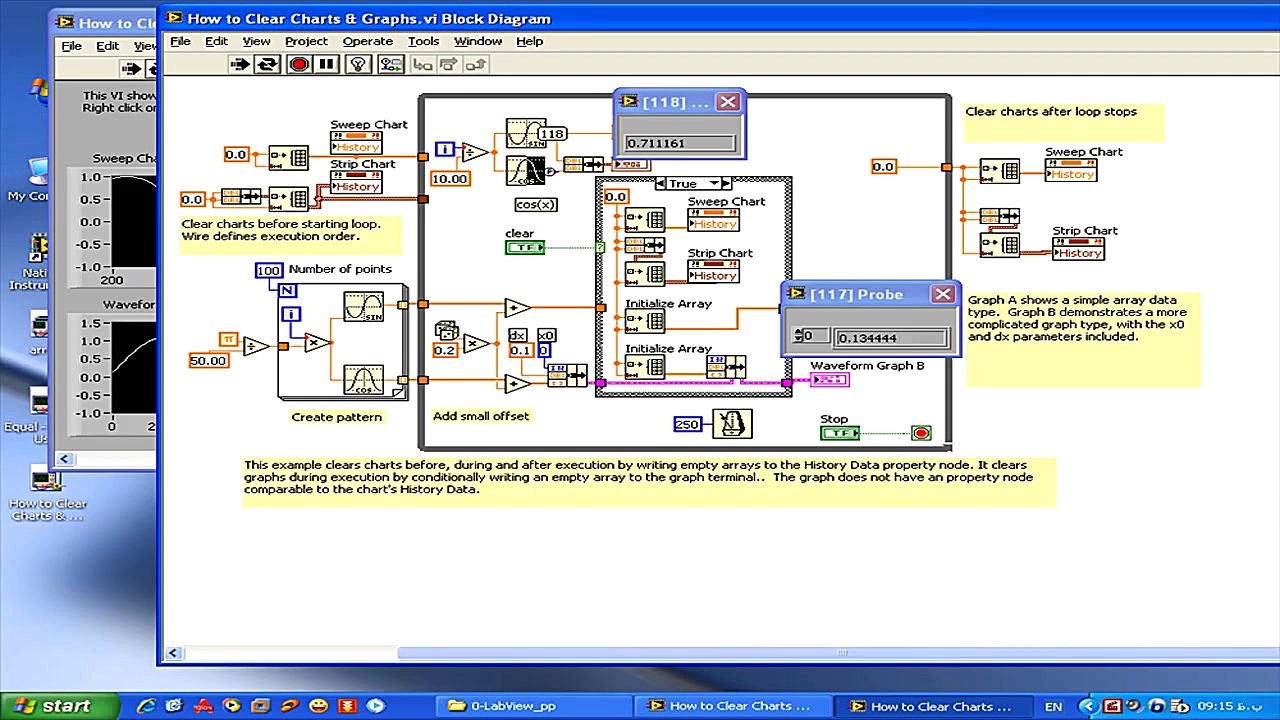
Task: Select Sweep Chart History node after loop
Action: click(1071, 169)
